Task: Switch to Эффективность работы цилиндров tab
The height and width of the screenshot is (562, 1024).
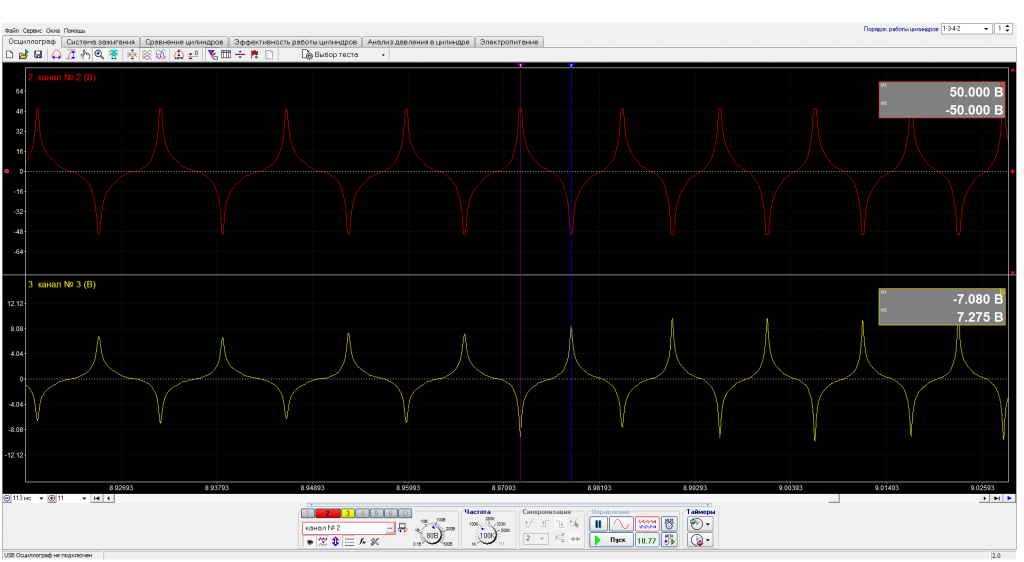Action: [296, 42]
